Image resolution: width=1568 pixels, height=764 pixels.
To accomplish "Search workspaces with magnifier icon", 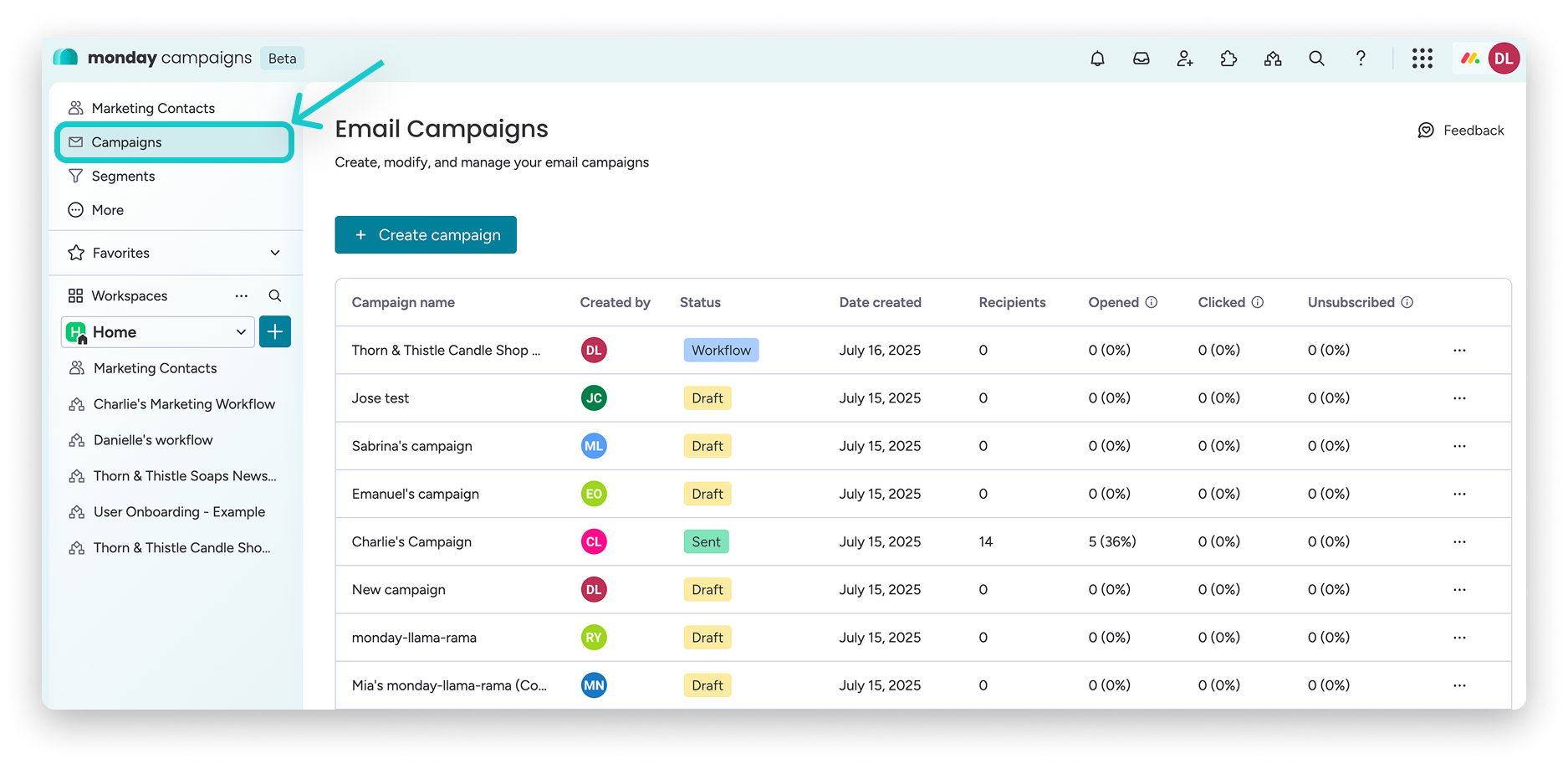I will point(275,295).
